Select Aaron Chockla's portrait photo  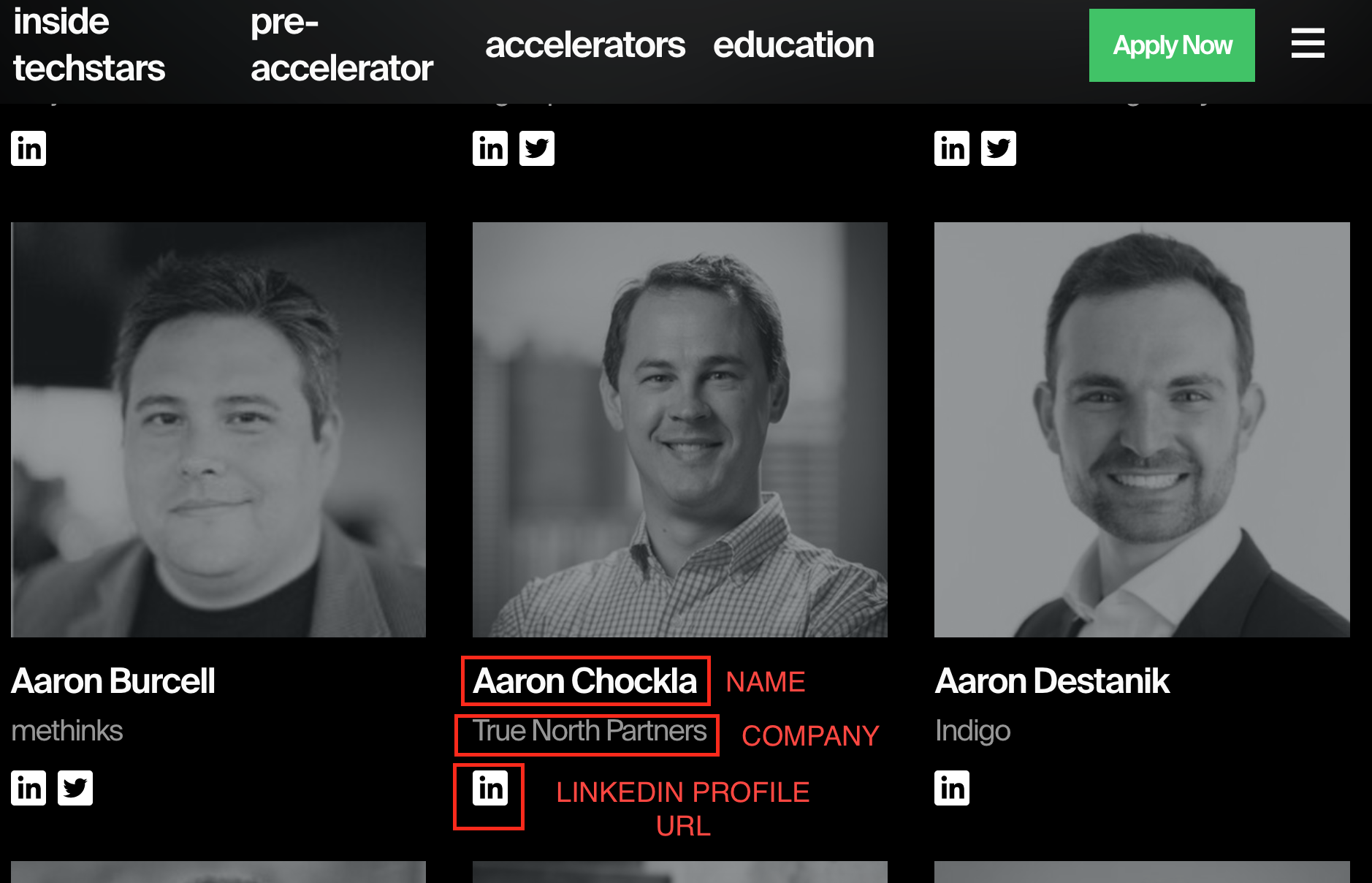(x=680, y=430)
